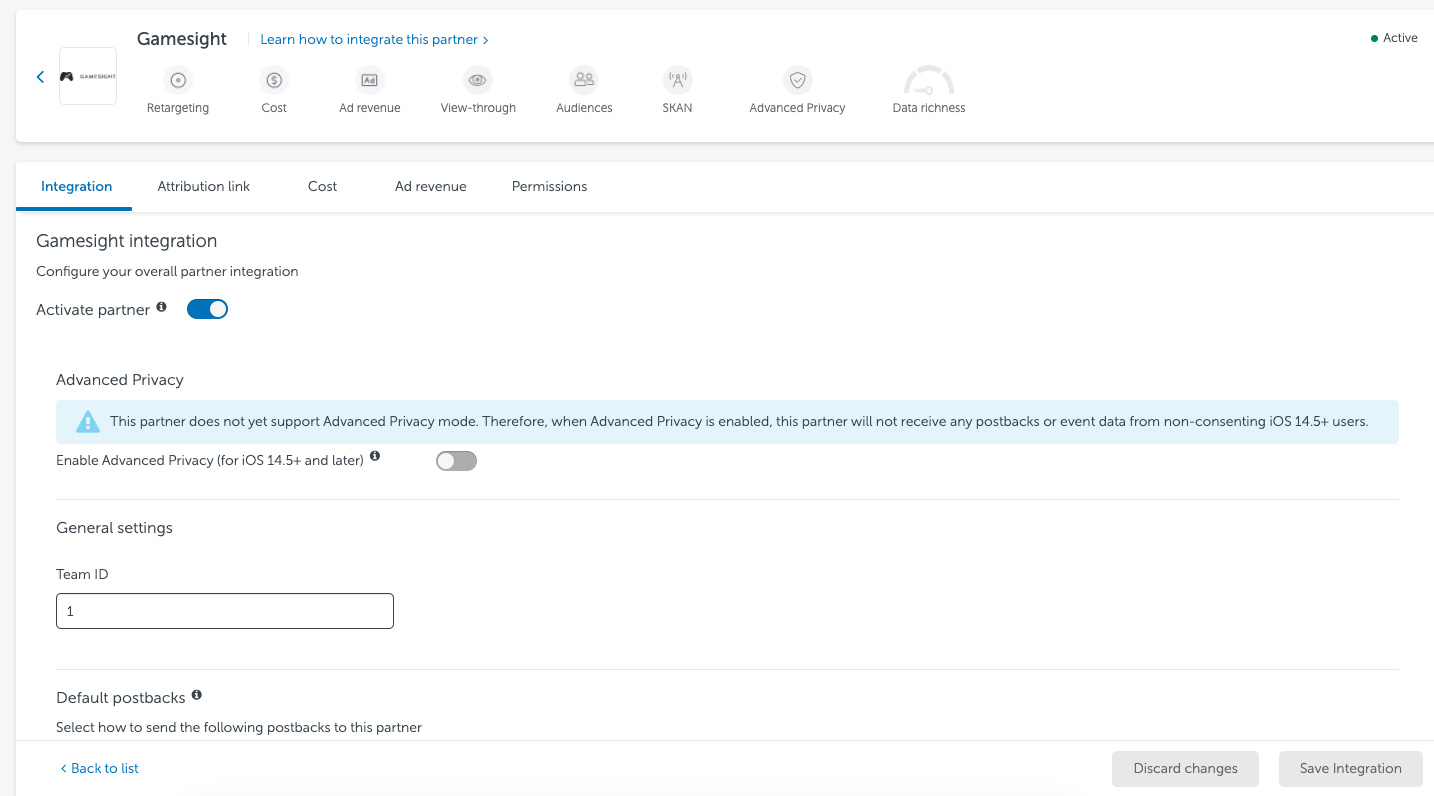
Task: Open the Attribution link tab
Action: click(x=204, y=186)
